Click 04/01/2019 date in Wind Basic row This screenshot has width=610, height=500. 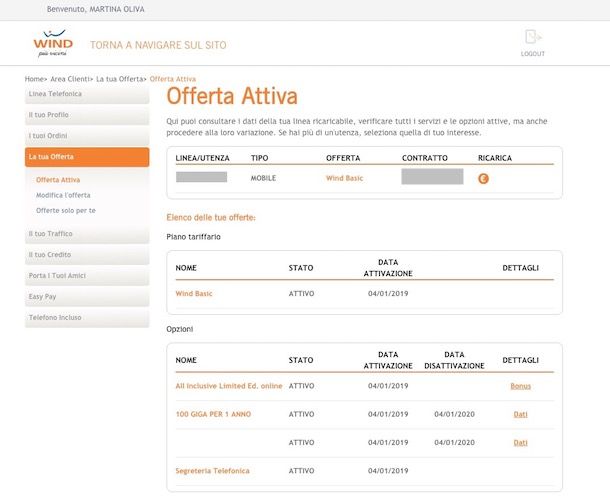(388, 293)
